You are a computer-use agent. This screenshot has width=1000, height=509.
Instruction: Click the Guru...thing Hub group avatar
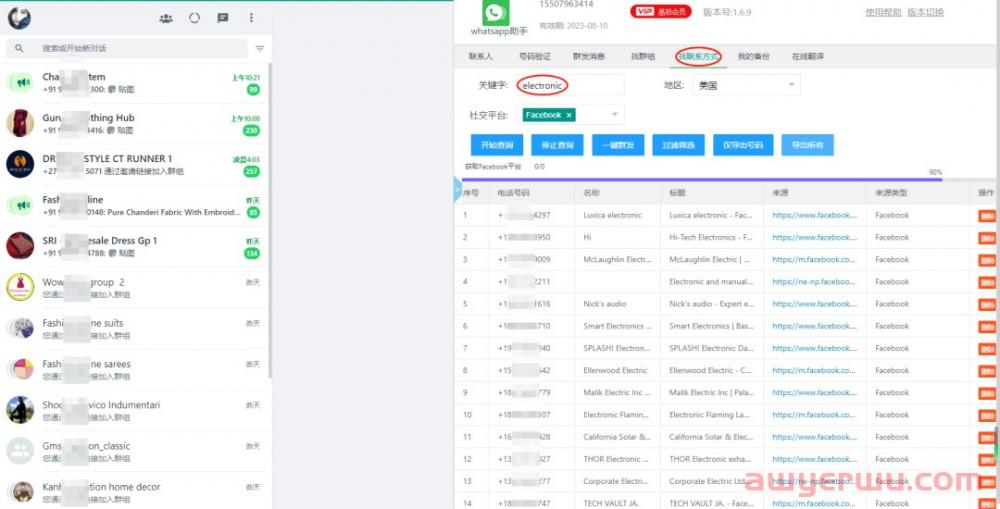point(20,123)
